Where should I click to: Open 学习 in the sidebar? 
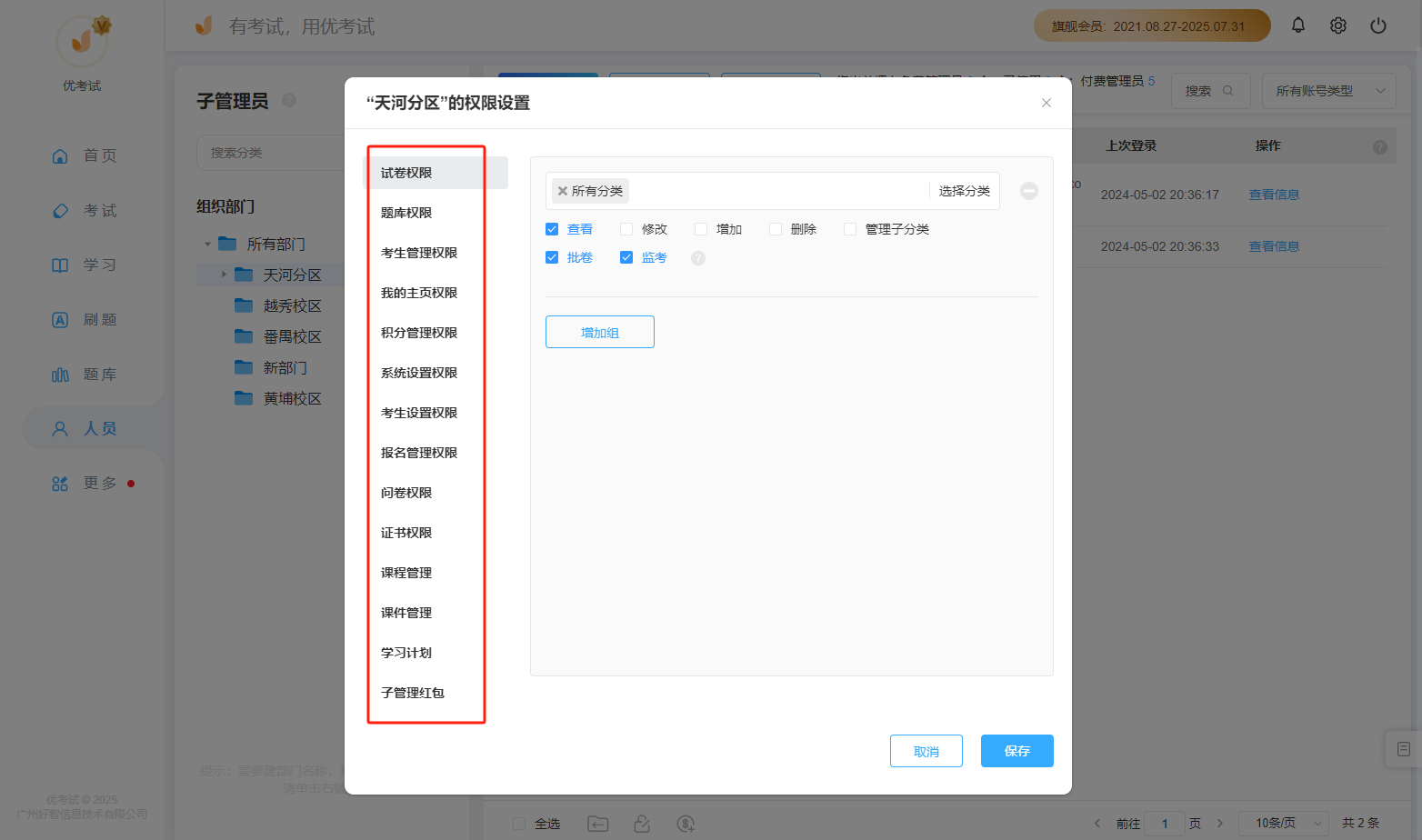coord(84,265)
